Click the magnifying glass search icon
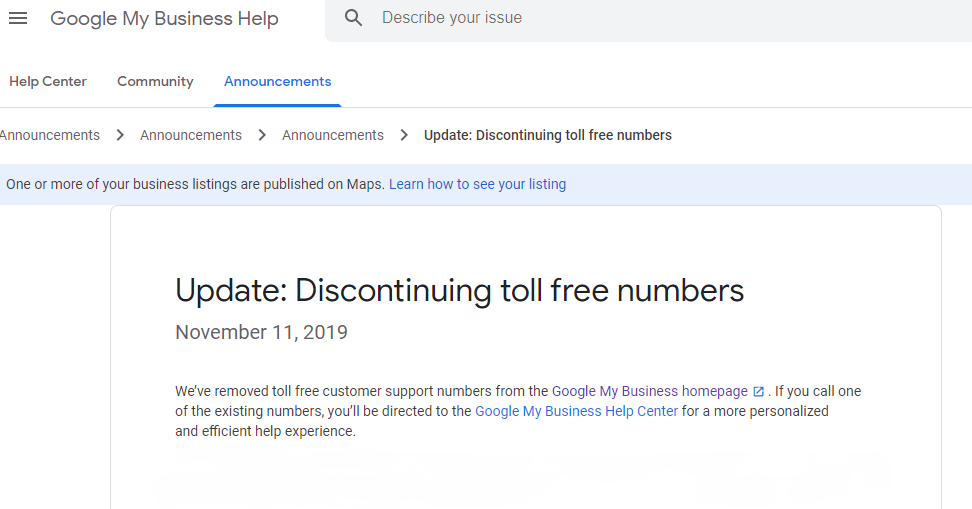The width and height of the screenshot is (972, 509). point(353,18)
